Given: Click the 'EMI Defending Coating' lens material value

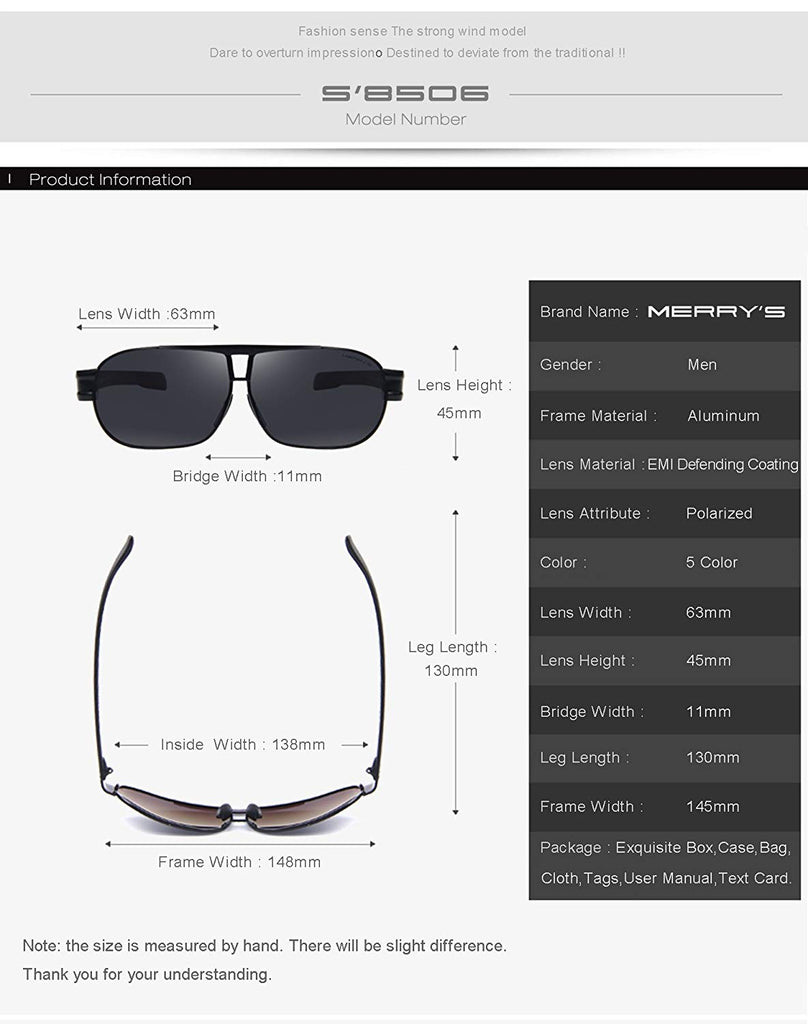Looking at the screenshot, I should click(x=722, y=464).
